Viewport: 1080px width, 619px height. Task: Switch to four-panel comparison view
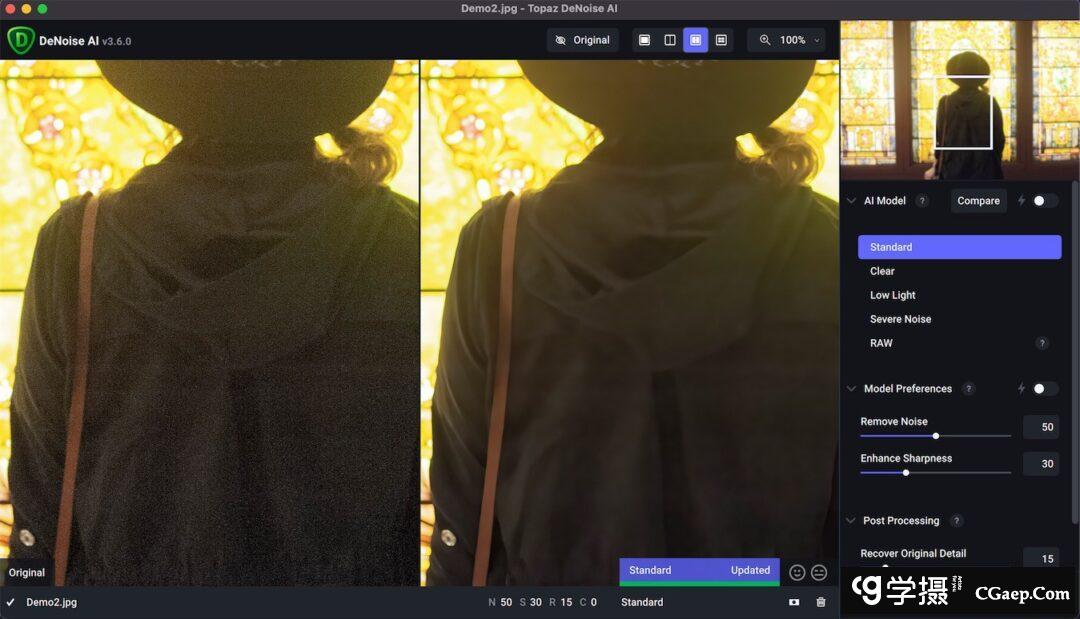[721, 40]
